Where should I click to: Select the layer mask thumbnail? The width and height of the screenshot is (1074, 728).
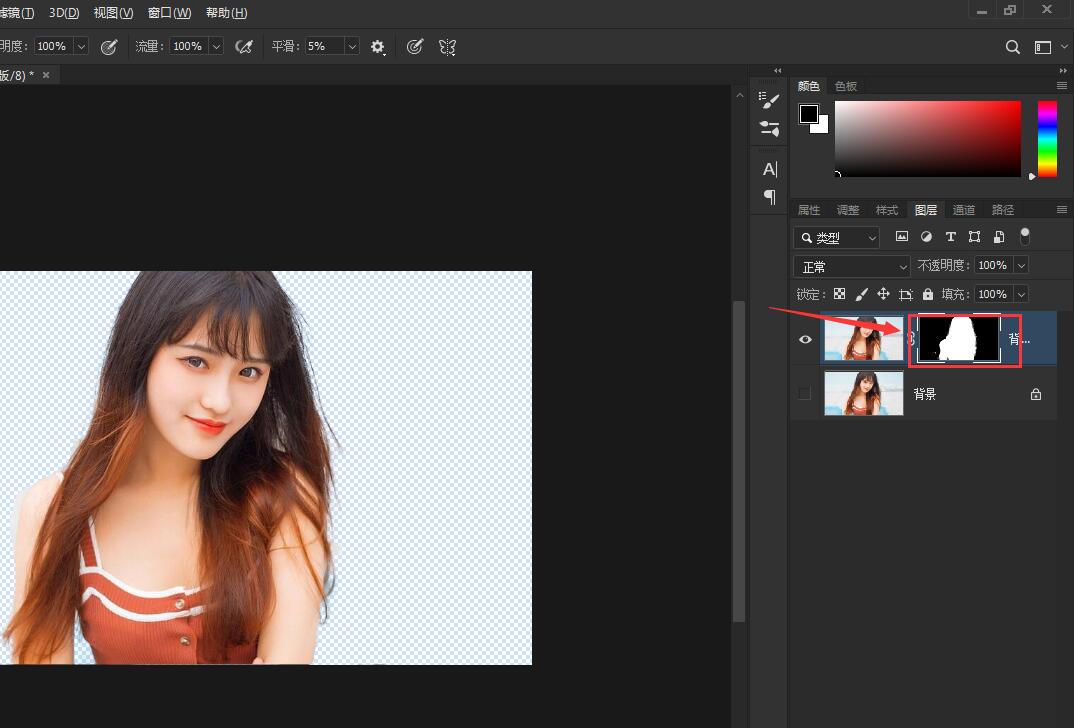959,340
